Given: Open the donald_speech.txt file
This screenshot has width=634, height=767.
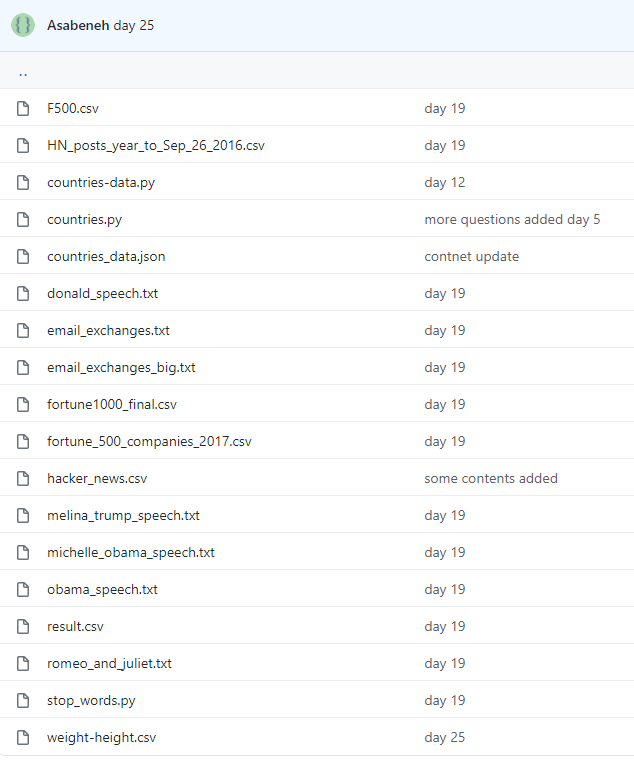Looking at the screenshot, I should tap(102, 293).
